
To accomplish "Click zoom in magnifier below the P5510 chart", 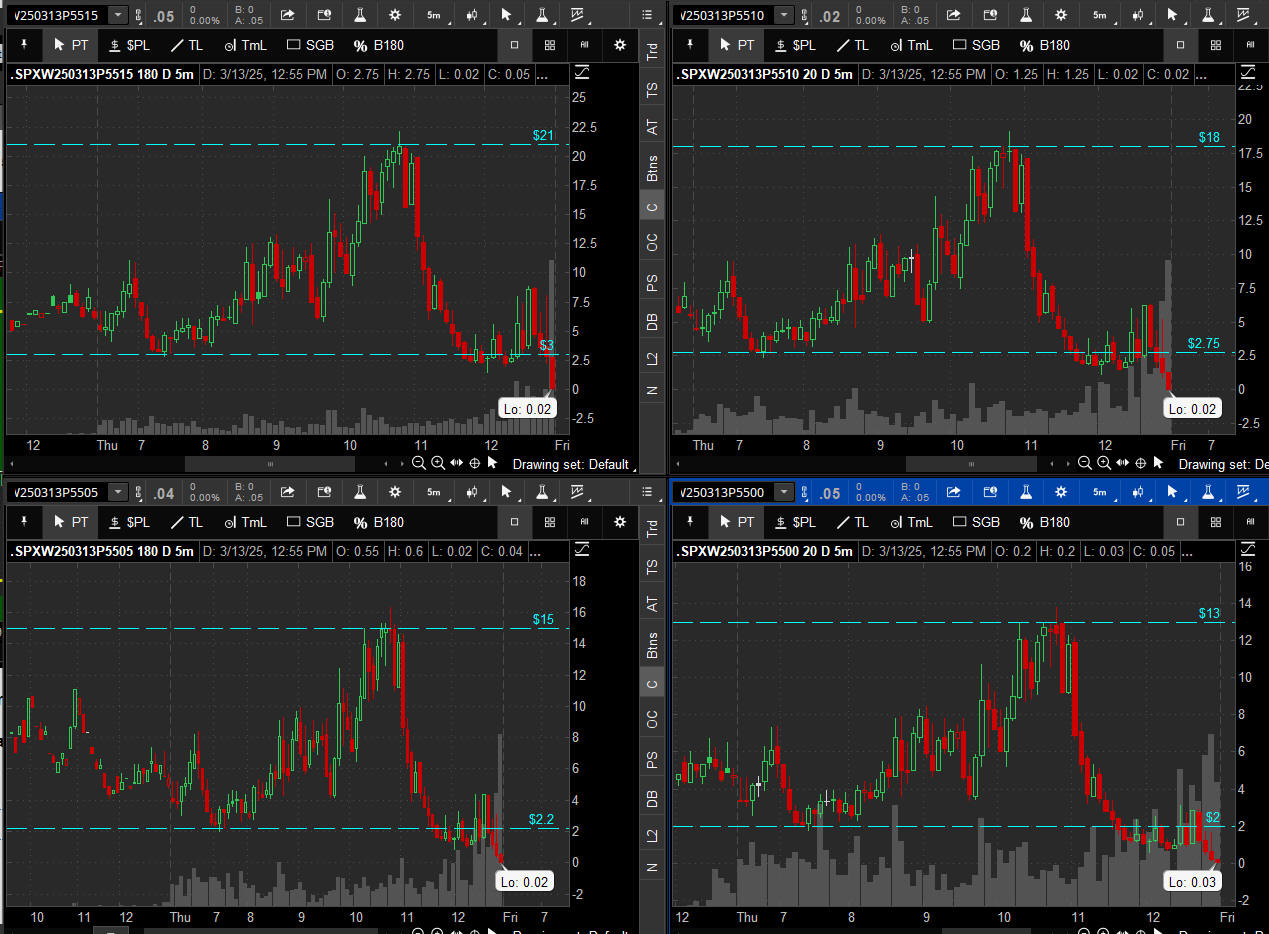I will (x=1103, y=463).
